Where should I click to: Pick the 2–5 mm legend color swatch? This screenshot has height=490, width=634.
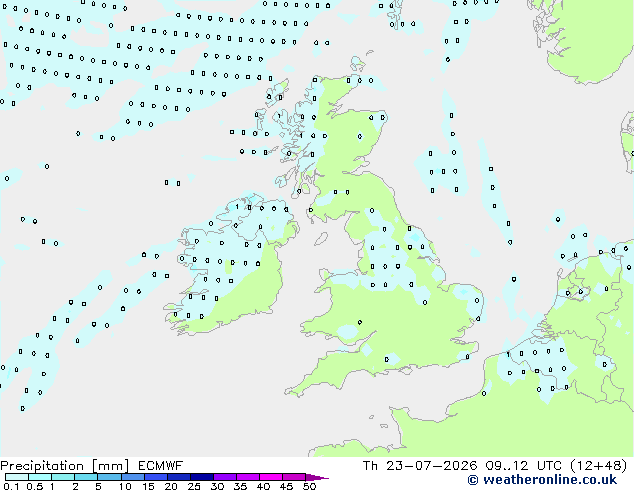tap(86, 477)
